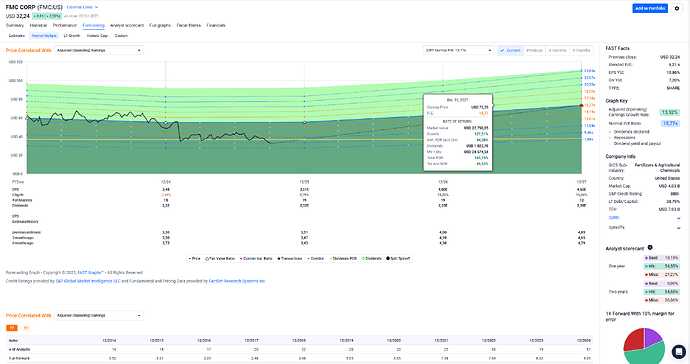Select the LT Growth sub-tab
This screenshot has width=690, height=364.
click(x=72, y=36)
